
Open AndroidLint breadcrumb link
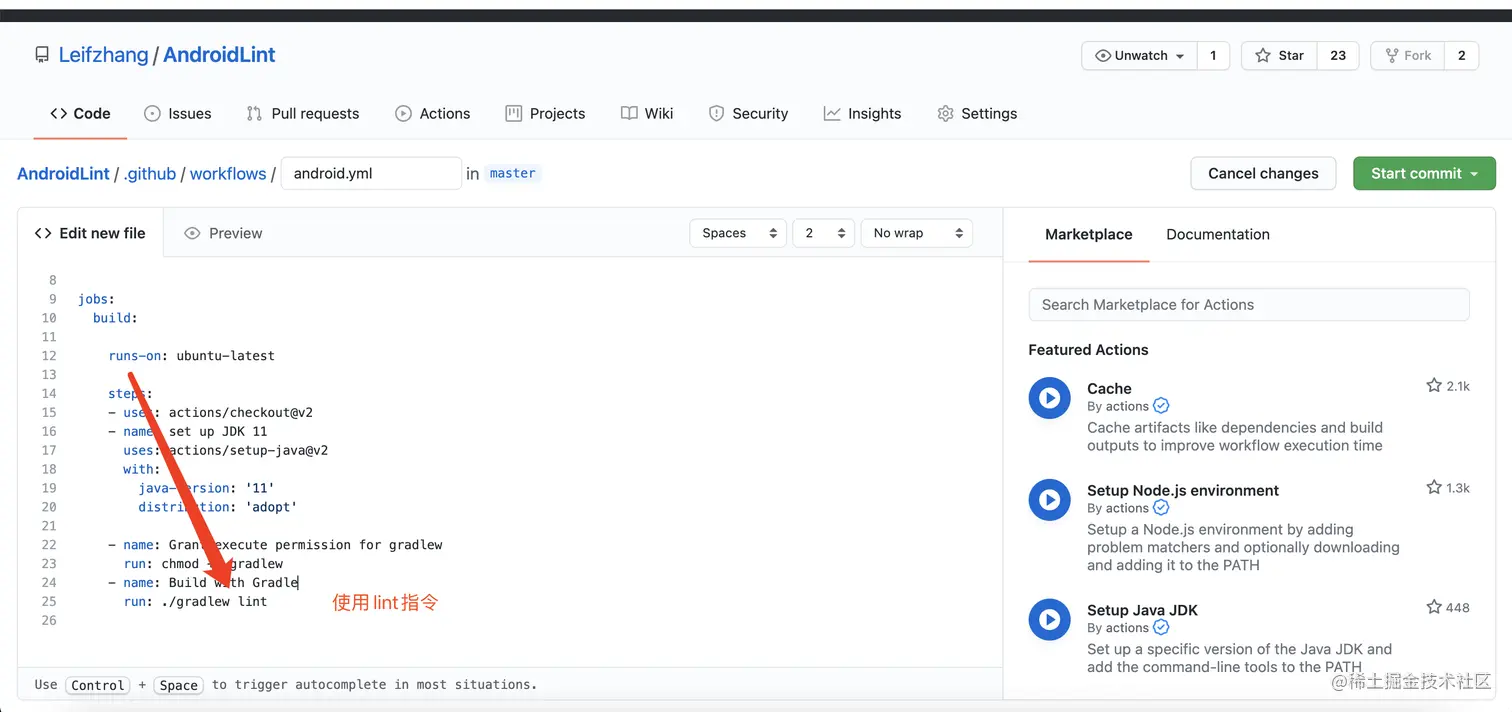coord(63,174)
